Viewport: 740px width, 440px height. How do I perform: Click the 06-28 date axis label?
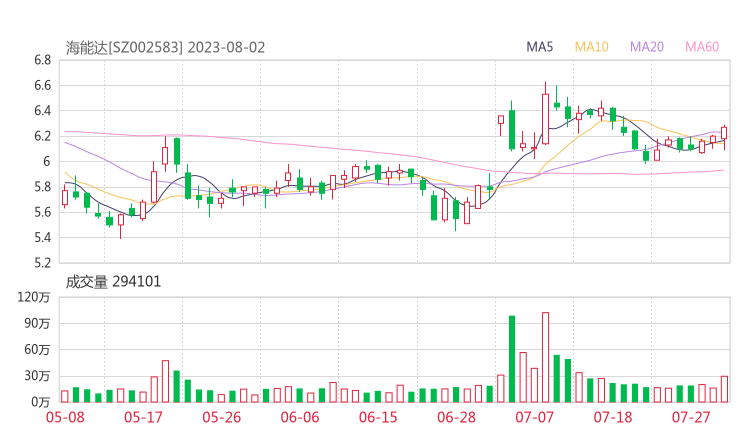(x=457, y=417)
